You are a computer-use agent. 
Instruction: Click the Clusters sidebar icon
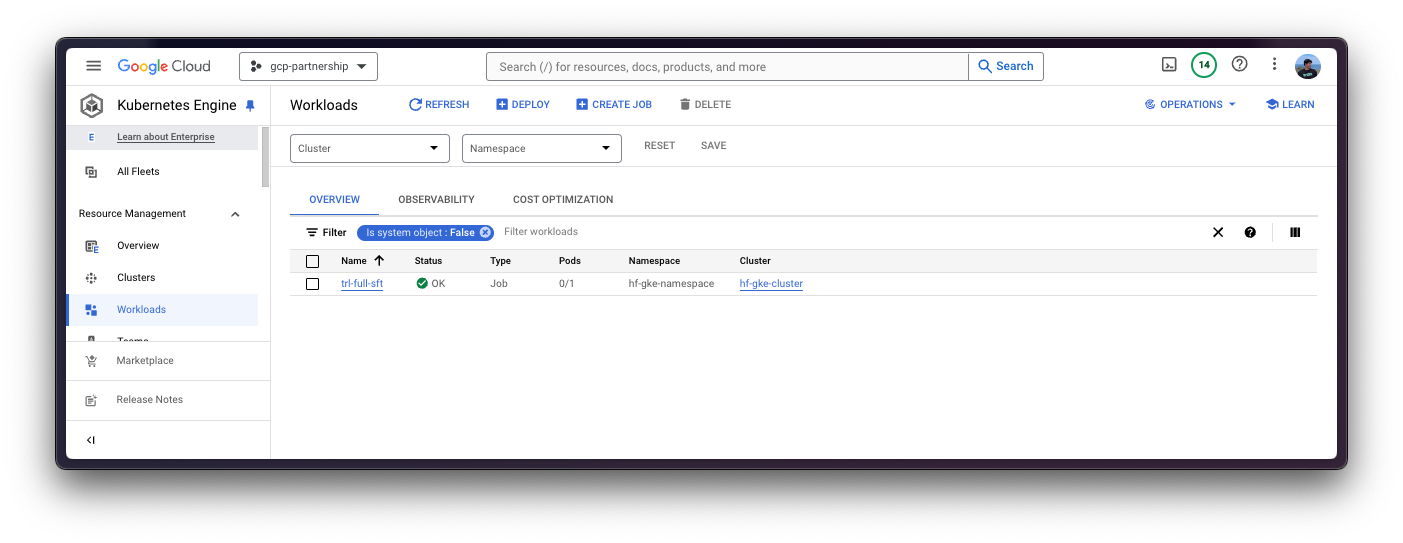[x=91, y=278]
